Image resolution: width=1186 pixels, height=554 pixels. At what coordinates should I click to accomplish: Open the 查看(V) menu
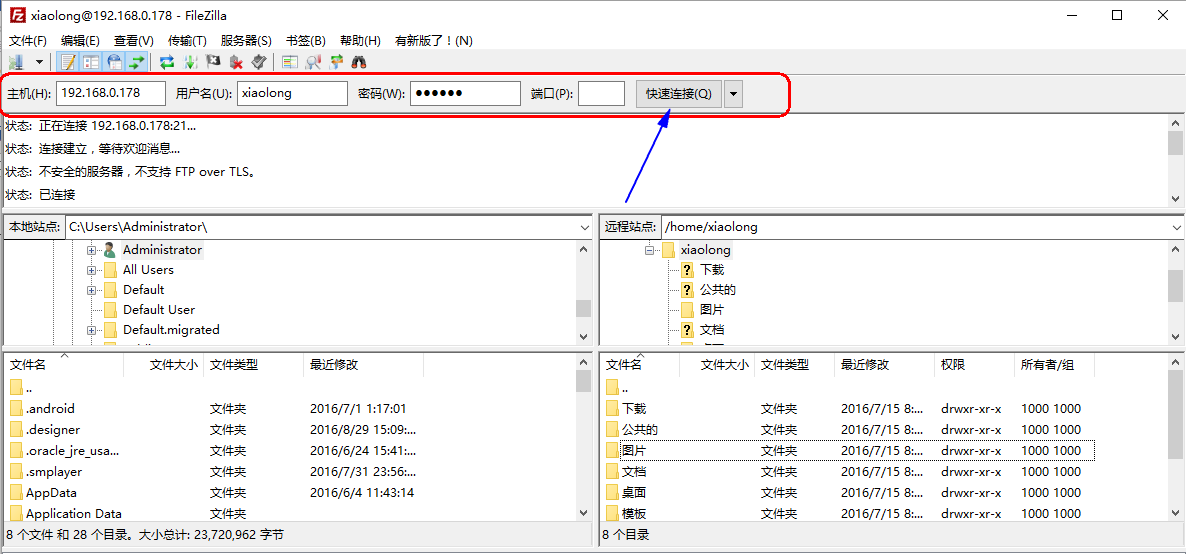(x=134, y=40)
